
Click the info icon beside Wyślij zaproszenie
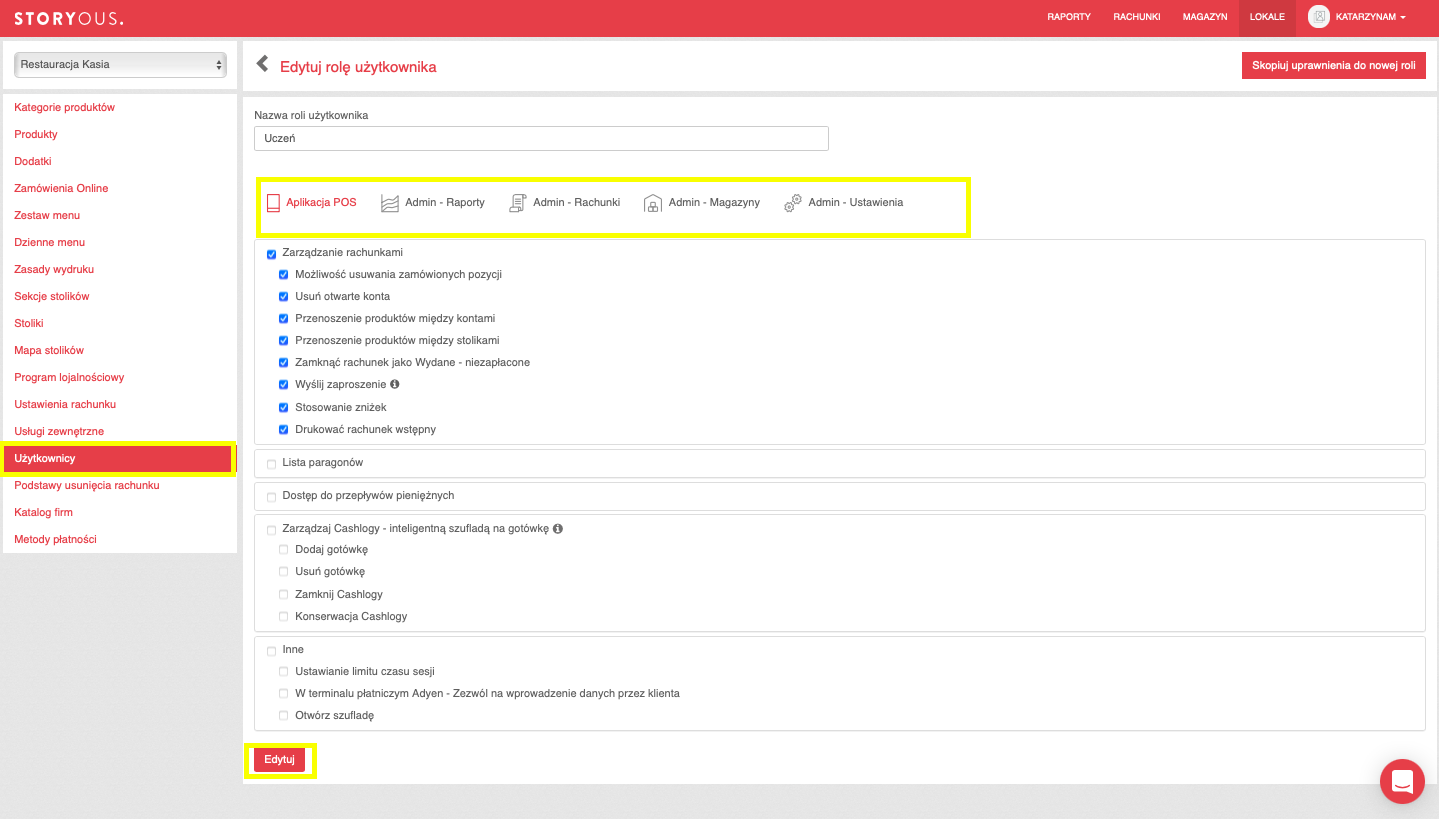point(395,384)
